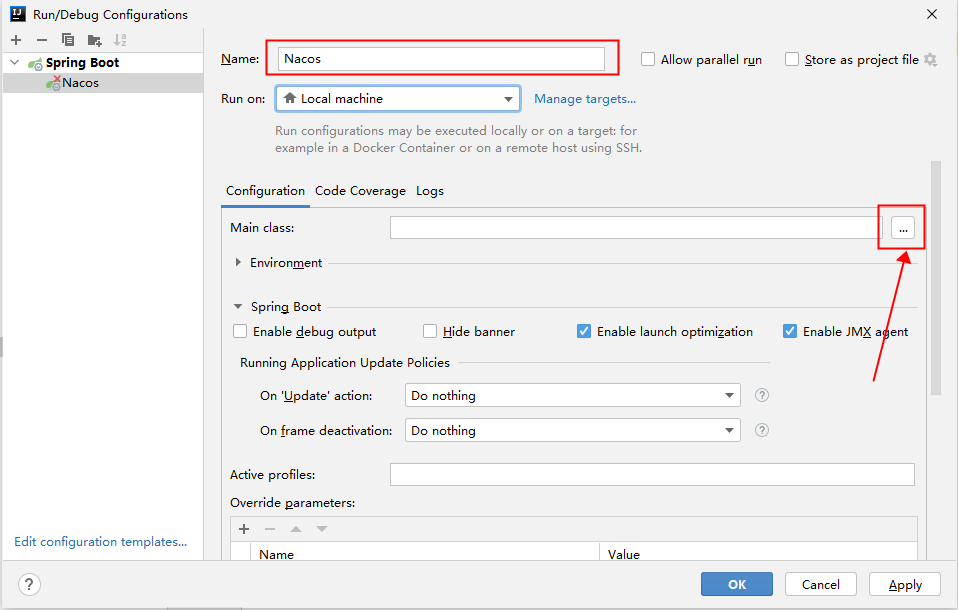958x610 pixels.
Task: Switch to the Configuration tab
Action: pyautogui.click(x=265, y=191)
